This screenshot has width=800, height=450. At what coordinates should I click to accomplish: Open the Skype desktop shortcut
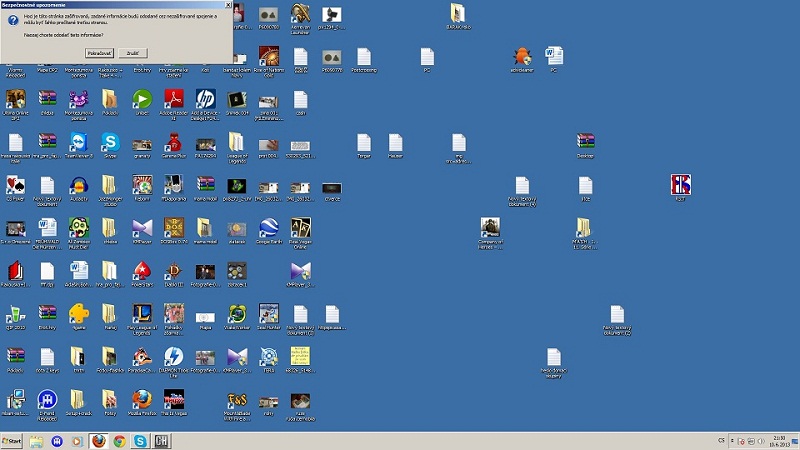(x=110, y=141)
